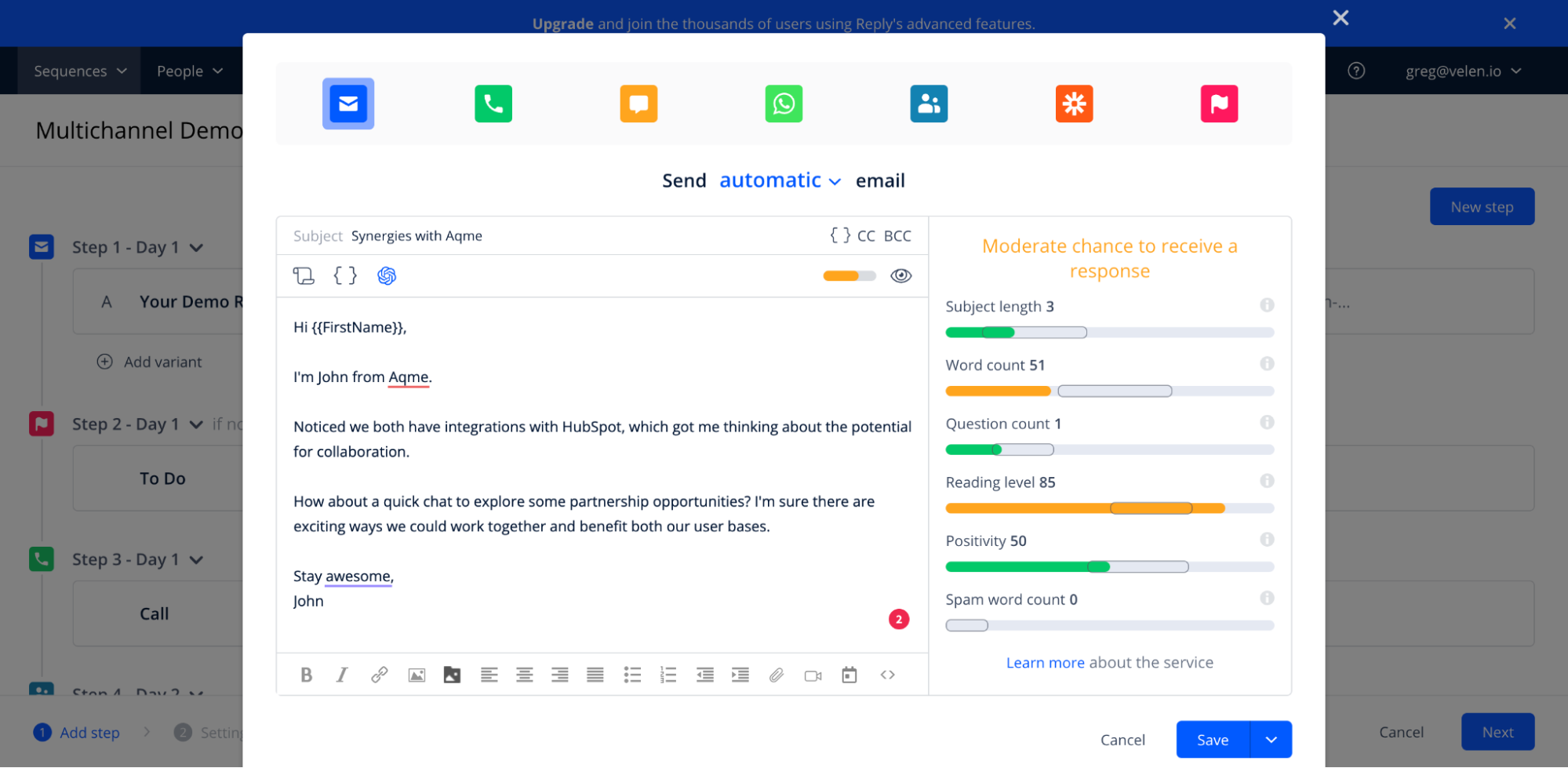Open the grammar suggestions badge showing 2
The width and height of the screenshot is (1568, 768).
899,619
